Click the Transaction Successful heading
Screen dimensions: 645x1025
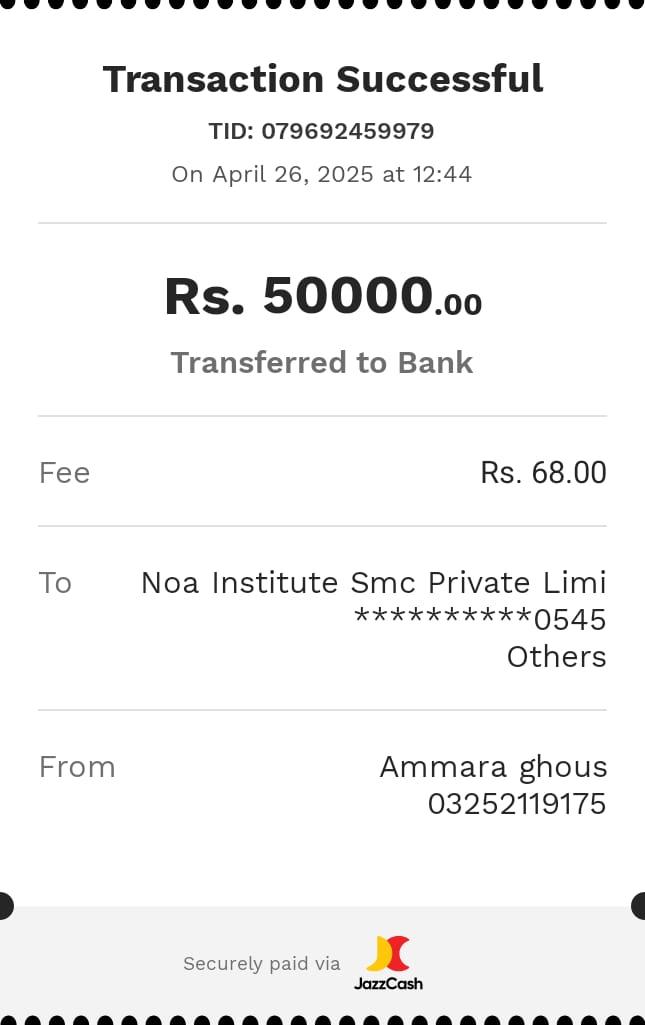tap(322, 79)
